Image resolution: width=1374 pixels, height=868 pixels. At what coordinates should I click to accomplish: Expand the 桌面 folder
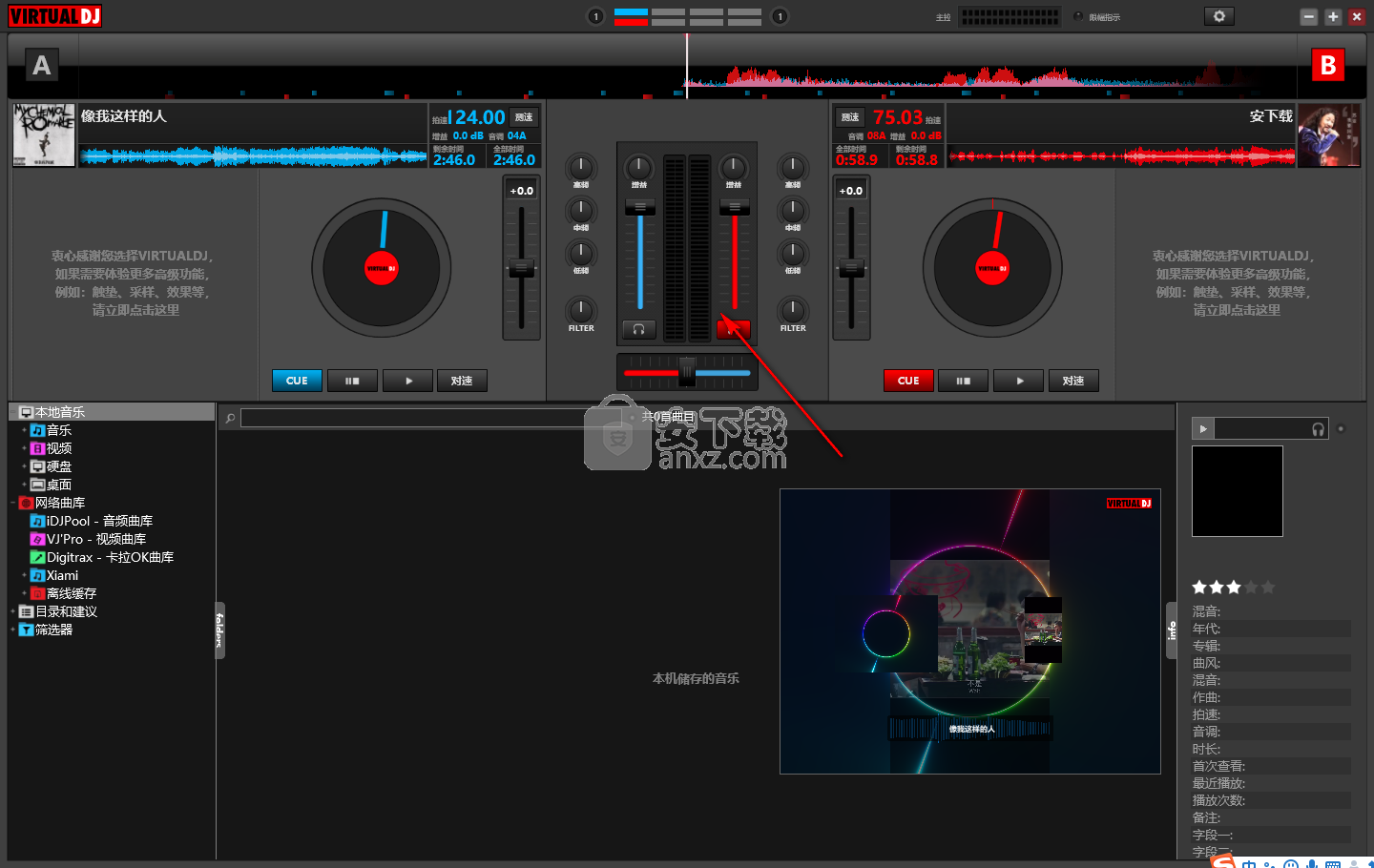tap(24, 485)
